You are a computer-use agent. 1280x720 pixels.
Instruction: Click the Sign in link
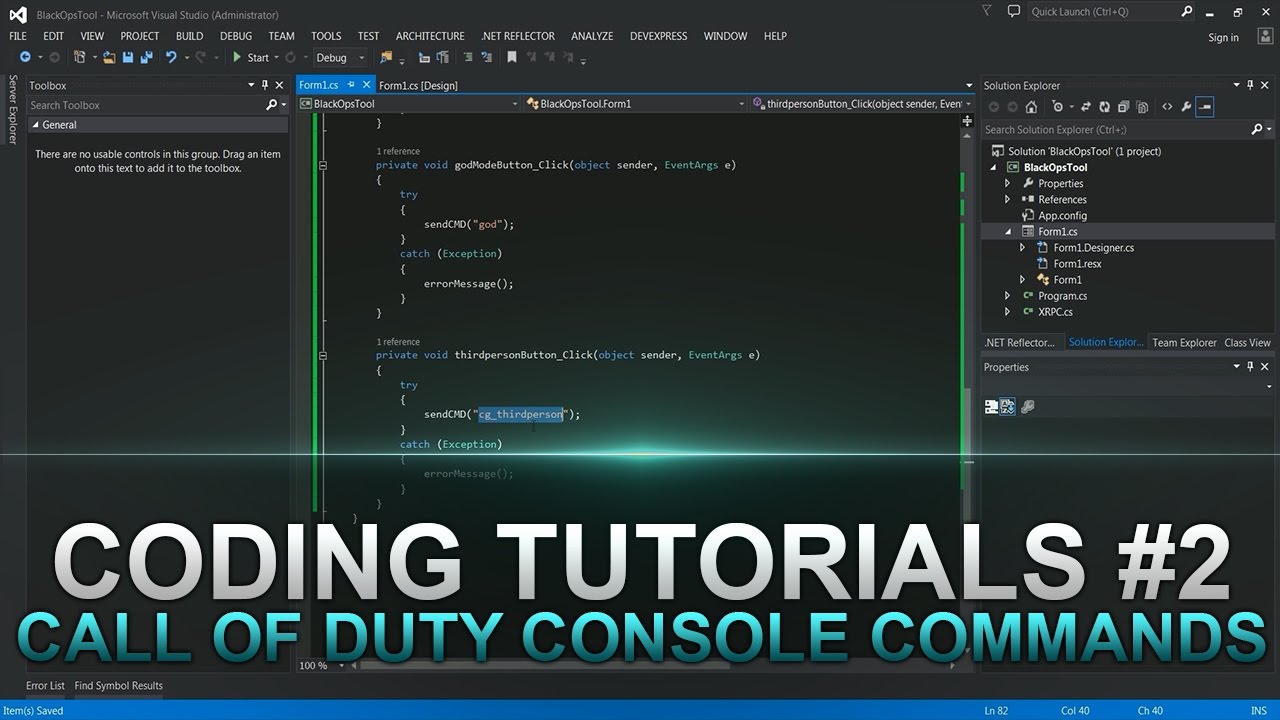tap(1223, 38)
